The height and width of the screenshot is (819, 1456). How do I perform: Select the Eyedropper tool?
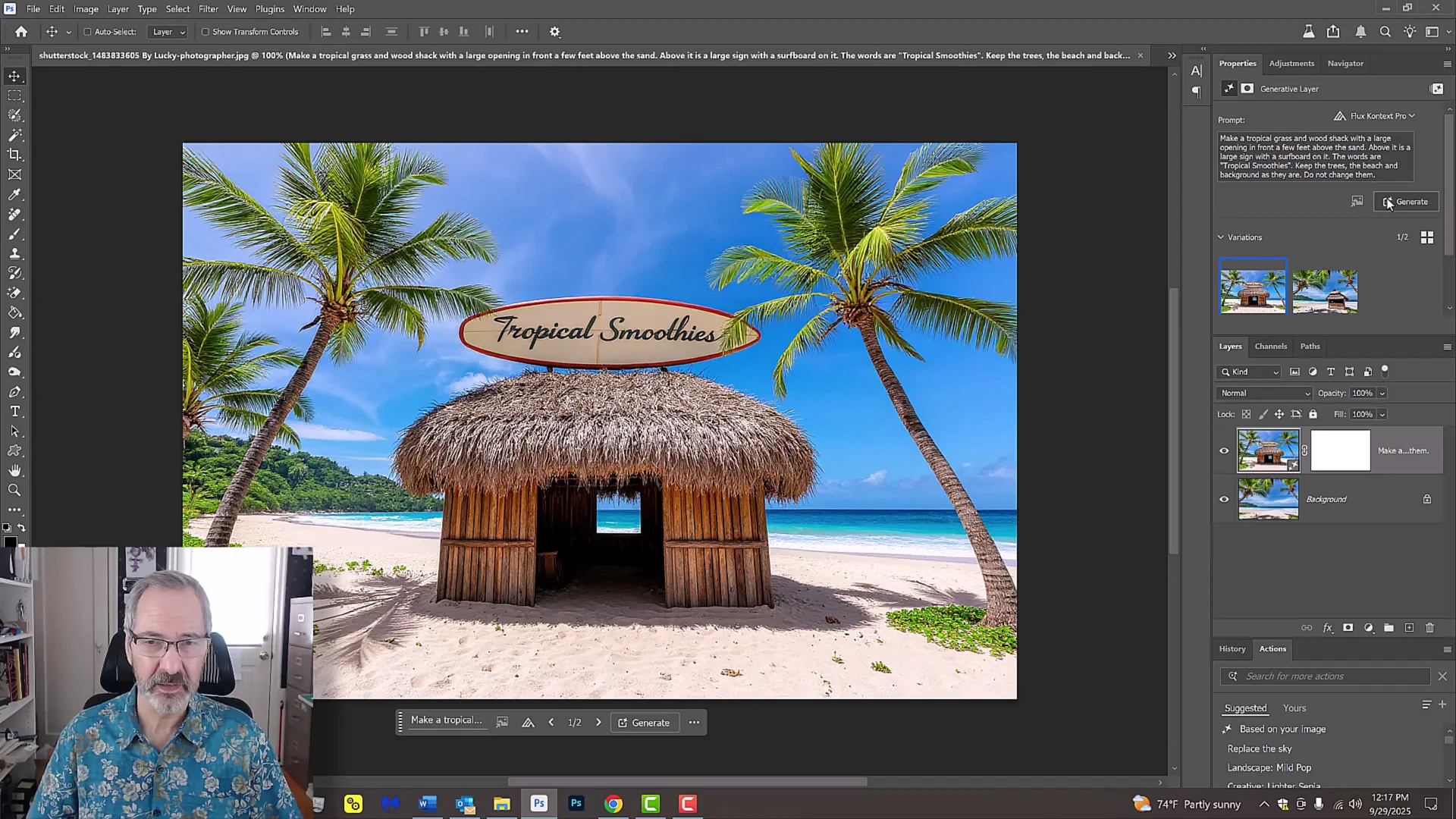pyautogui.click(x=15, y=194)
